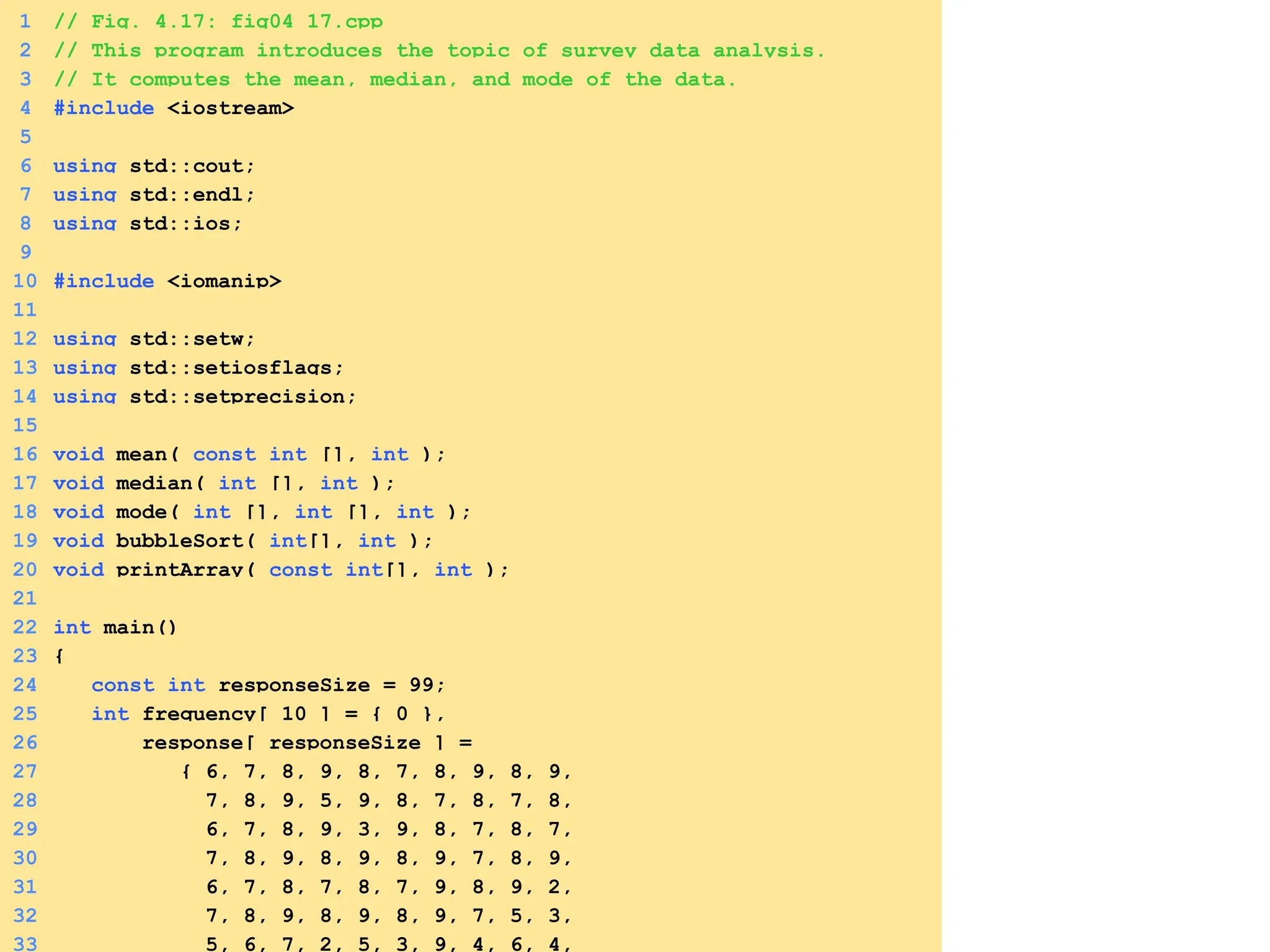Click line number 16

coord(25,454)
